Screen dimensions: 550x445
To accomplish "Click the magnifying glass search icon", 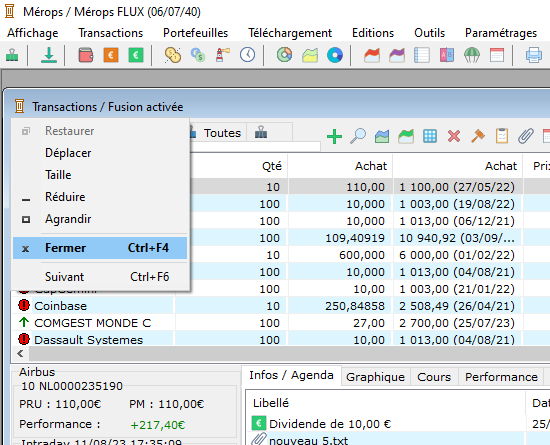I will [x=358, y=136].
